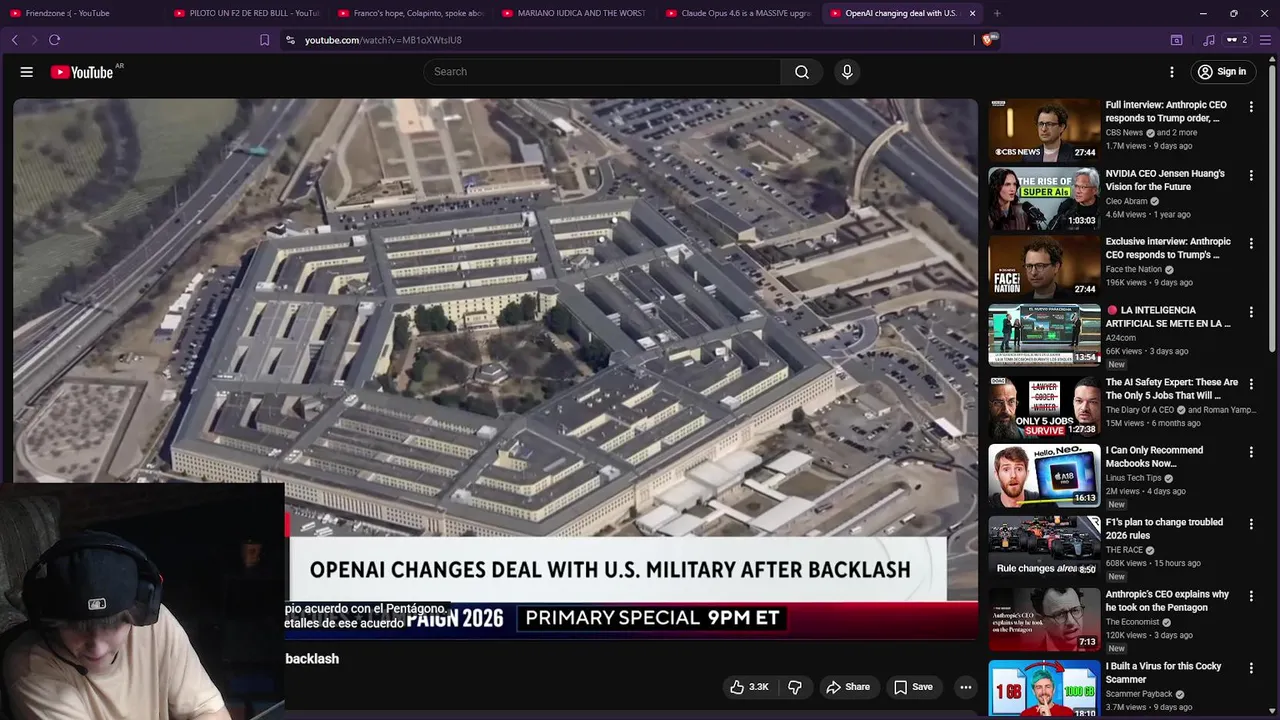This screenshot has width=1280, height=720.
Task: Dislike the video with thumbs down
Action: 795,687
